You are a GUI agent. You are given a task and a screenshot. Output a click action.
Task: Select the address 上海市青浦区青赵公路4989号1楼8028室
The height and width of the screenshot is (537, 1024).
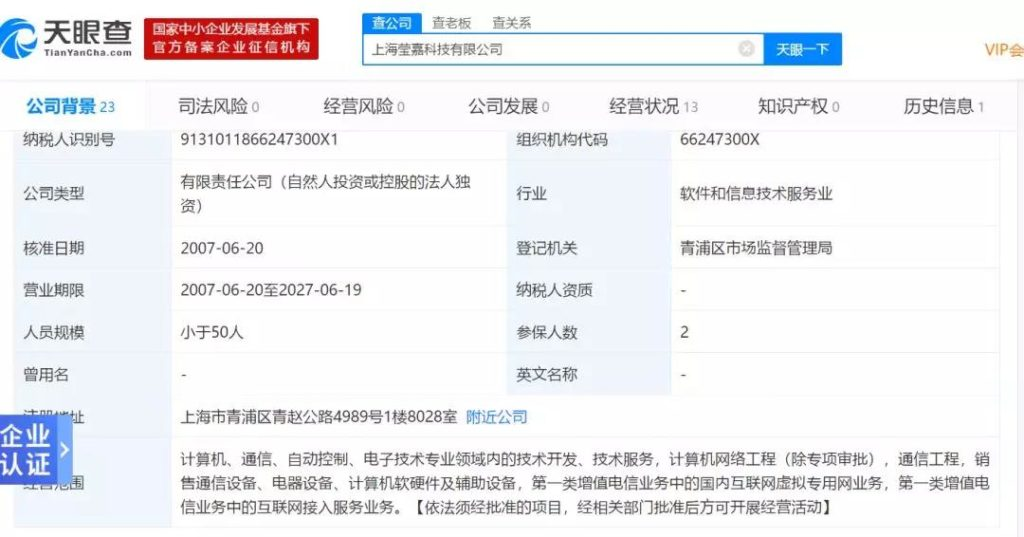[x=319, y=417]
